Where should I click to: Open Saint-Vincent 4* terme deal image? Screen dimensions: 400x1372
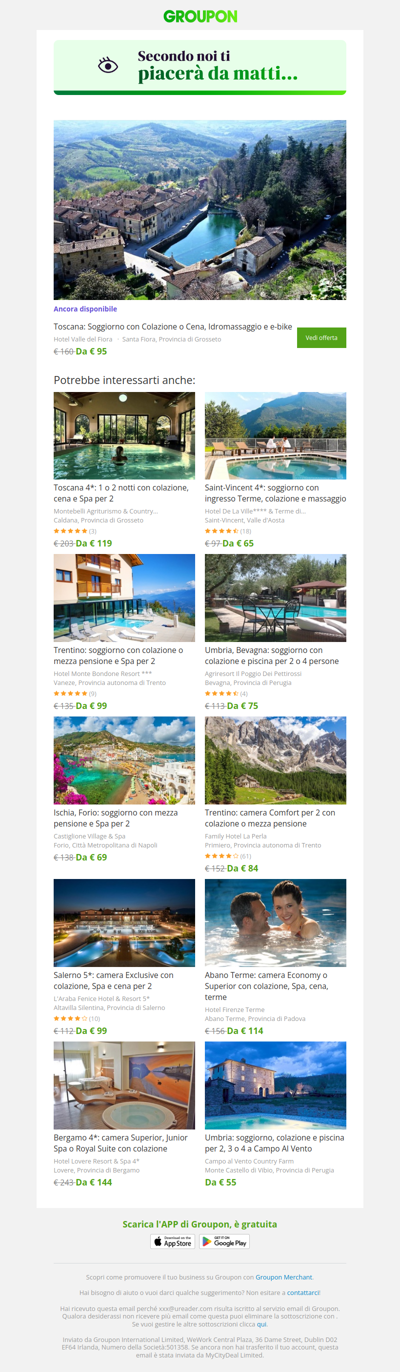pyautogui.click(x=276, y=436)
